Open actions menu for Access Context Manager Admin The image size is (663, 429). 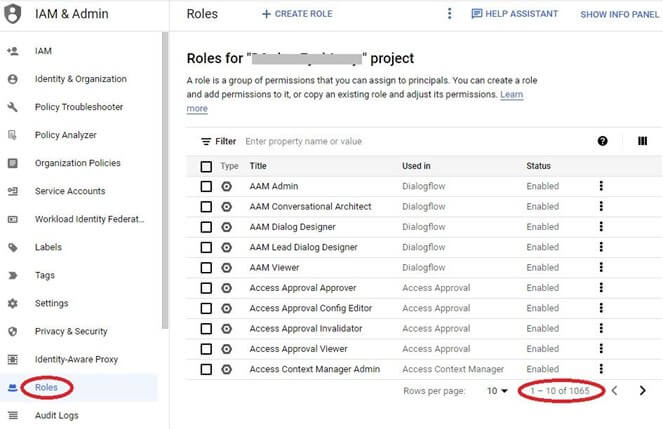(x=601, y=369)
